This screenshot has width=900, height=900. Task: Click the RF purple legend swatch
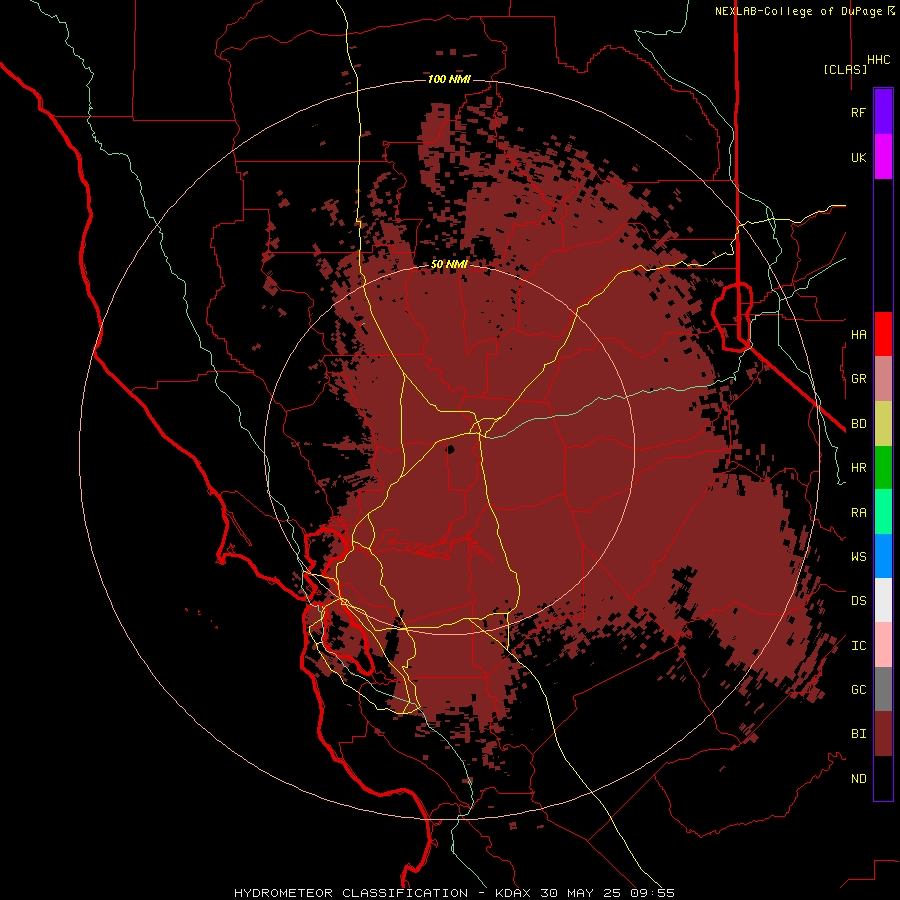pyautogui.click(x=883, y=112)
